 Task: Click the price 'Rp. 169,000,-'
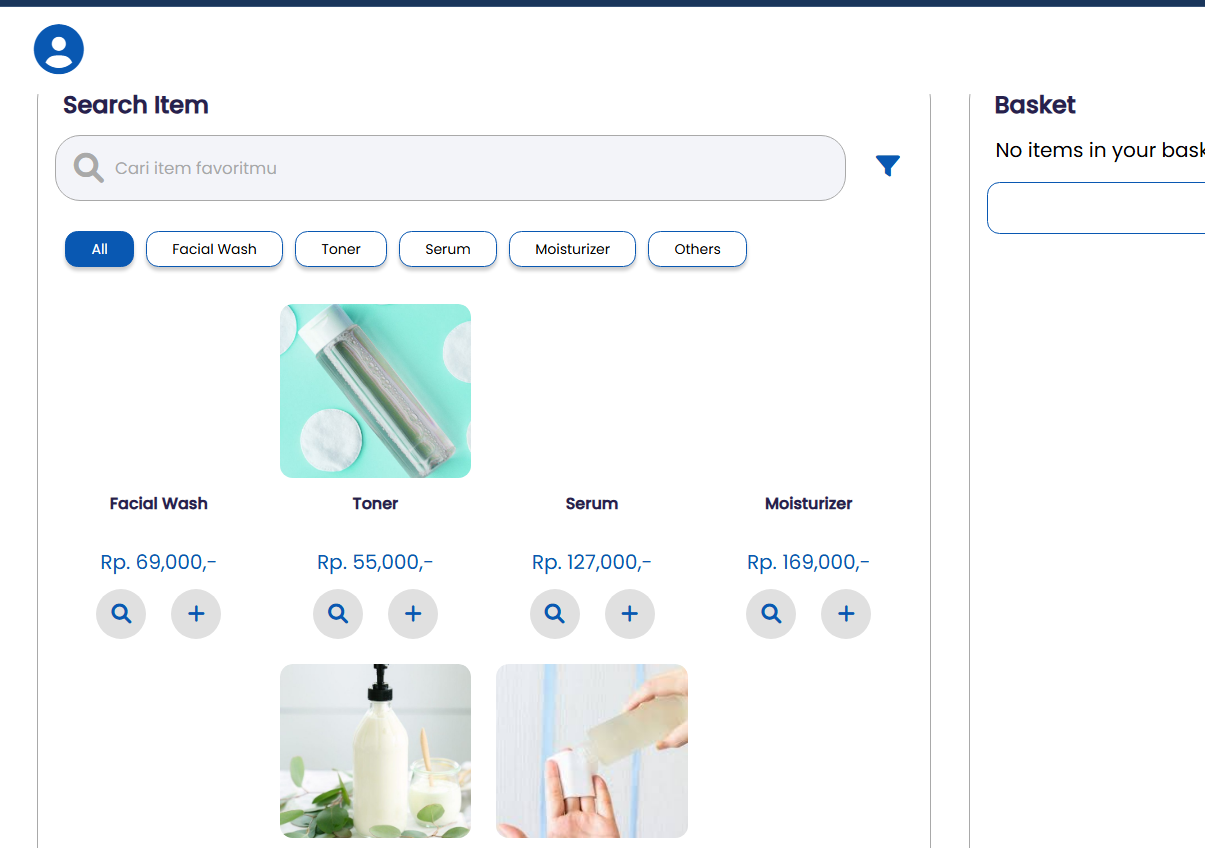pyautogui.click(x=808, y=562)
